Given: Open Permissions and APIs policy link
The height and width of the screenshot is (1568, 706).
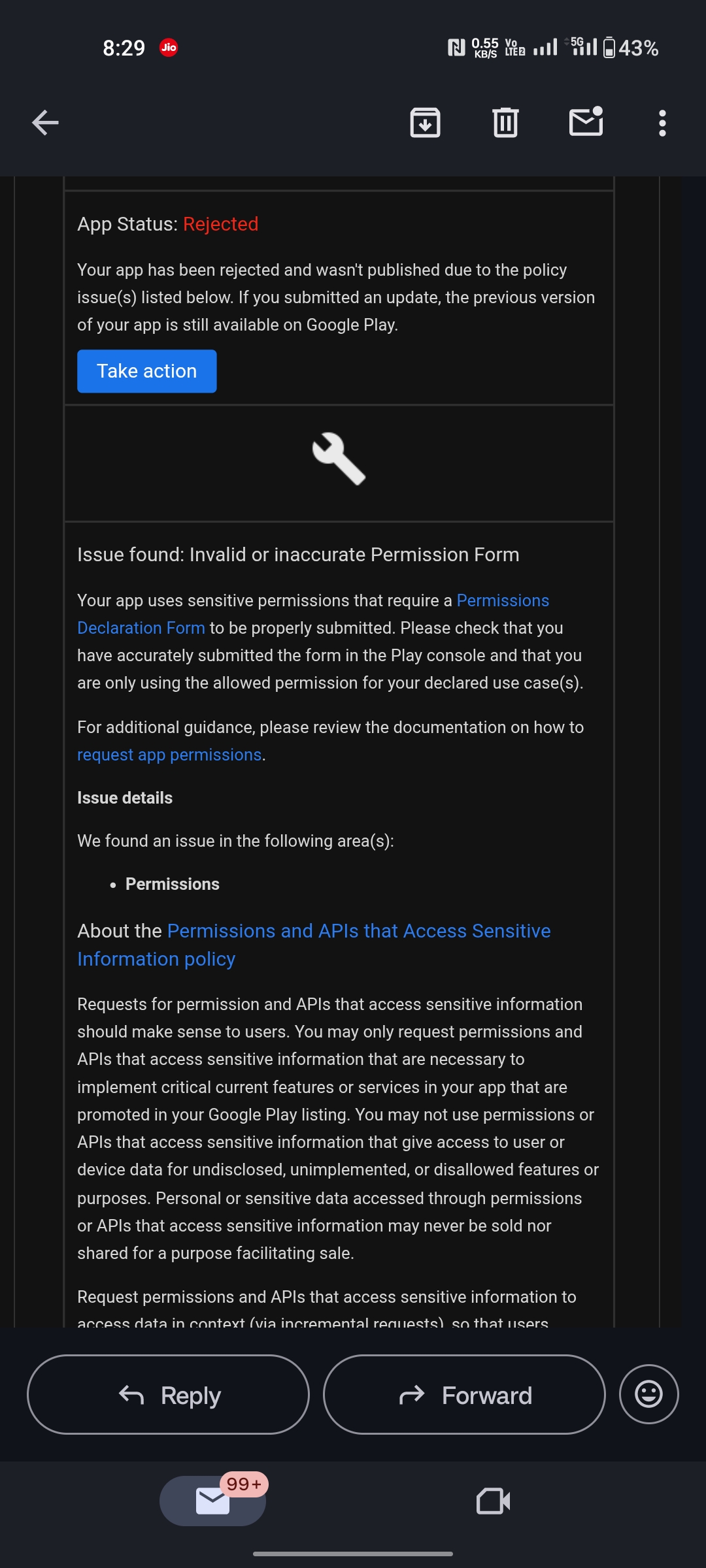Looking at the screenshot, I should pyautogui.click(x=358, y=931).
